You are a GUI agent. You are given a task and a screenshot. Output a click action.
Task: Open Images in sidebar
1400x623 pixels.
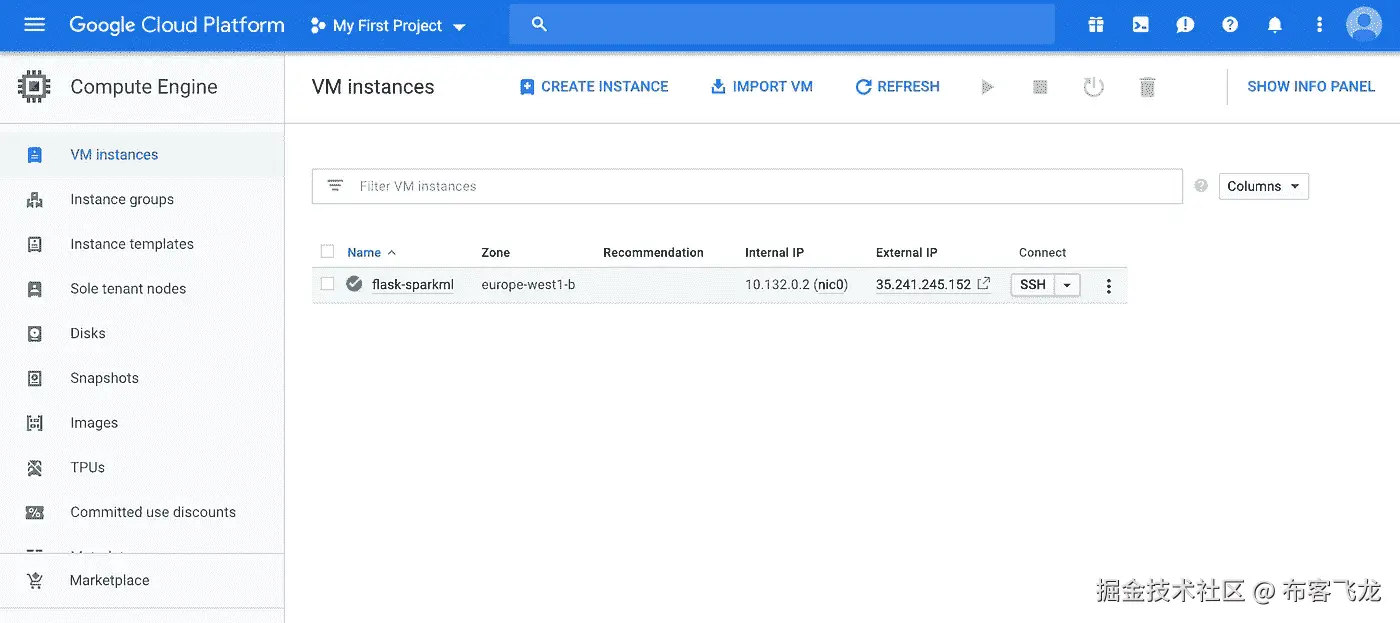pos(142,423)
